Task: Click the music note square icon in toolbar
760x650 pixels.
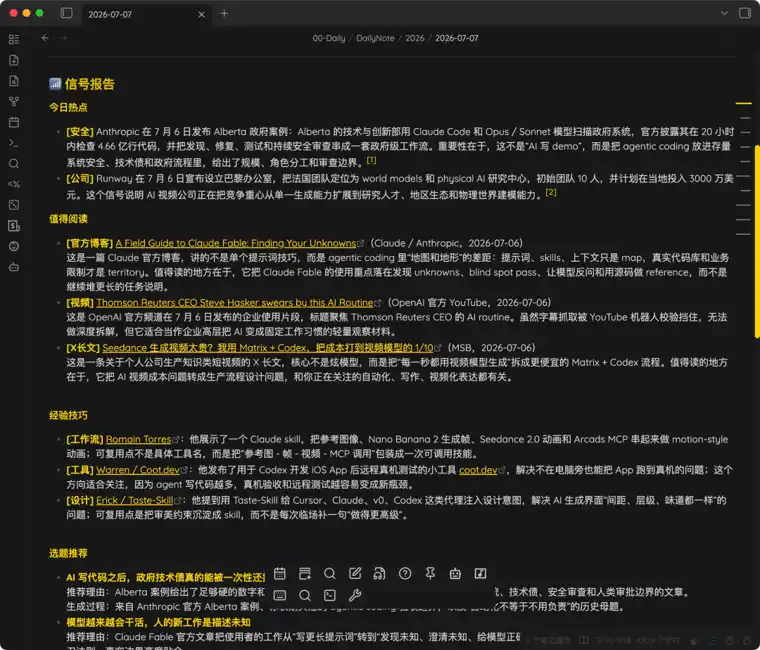Action: (480, 573)
